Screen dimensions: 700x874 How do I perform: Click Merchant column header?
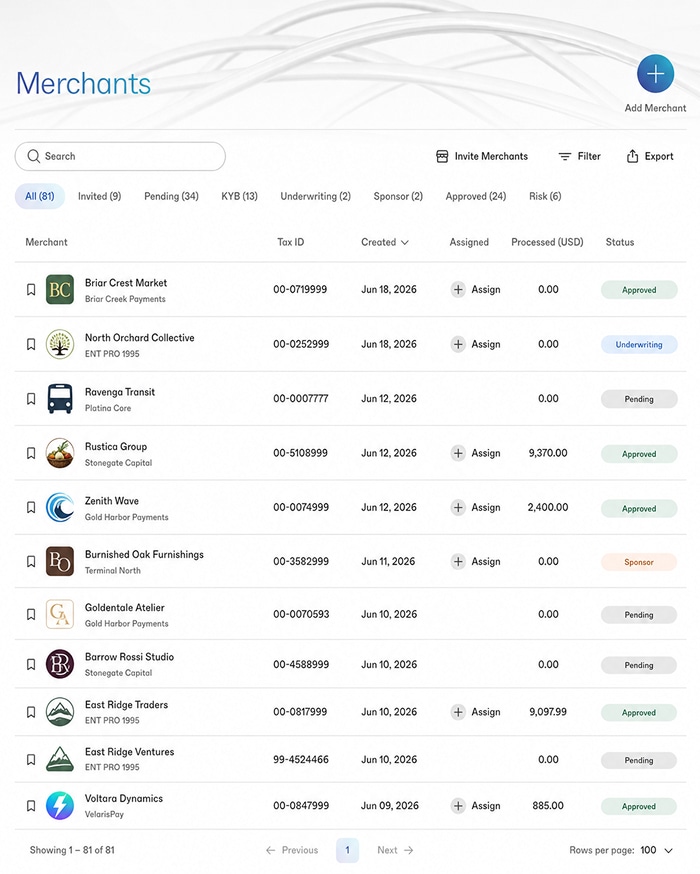(46, 242)
